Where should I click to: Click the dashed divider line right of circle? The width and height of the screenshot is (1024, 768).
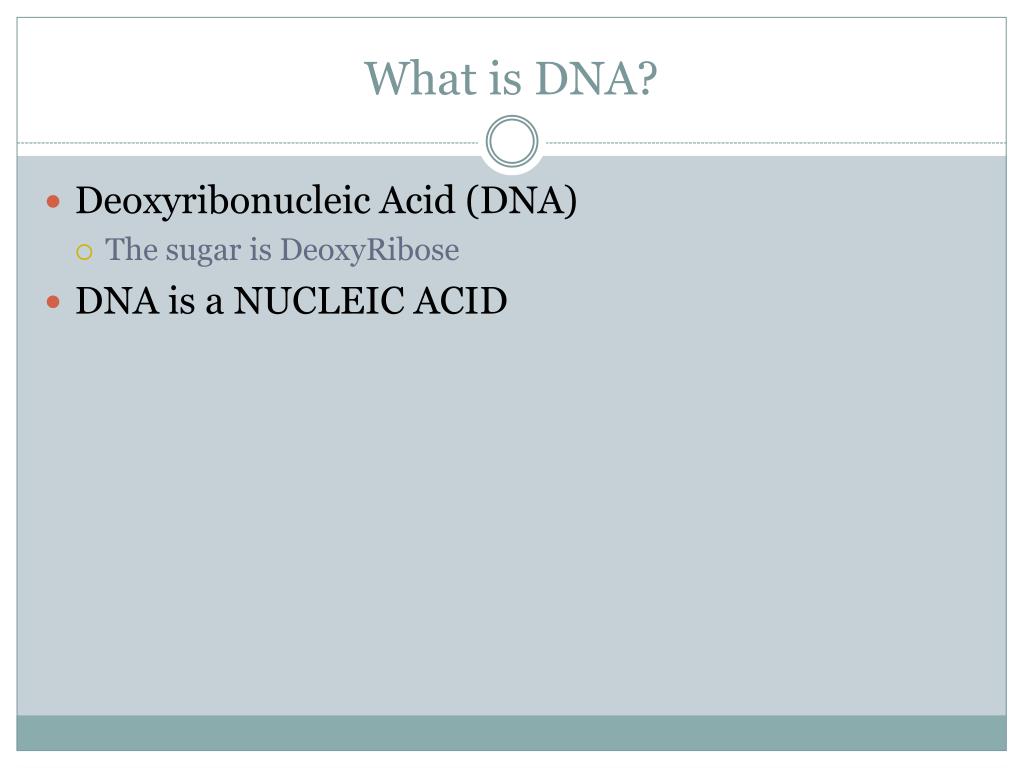click(775, 142)
